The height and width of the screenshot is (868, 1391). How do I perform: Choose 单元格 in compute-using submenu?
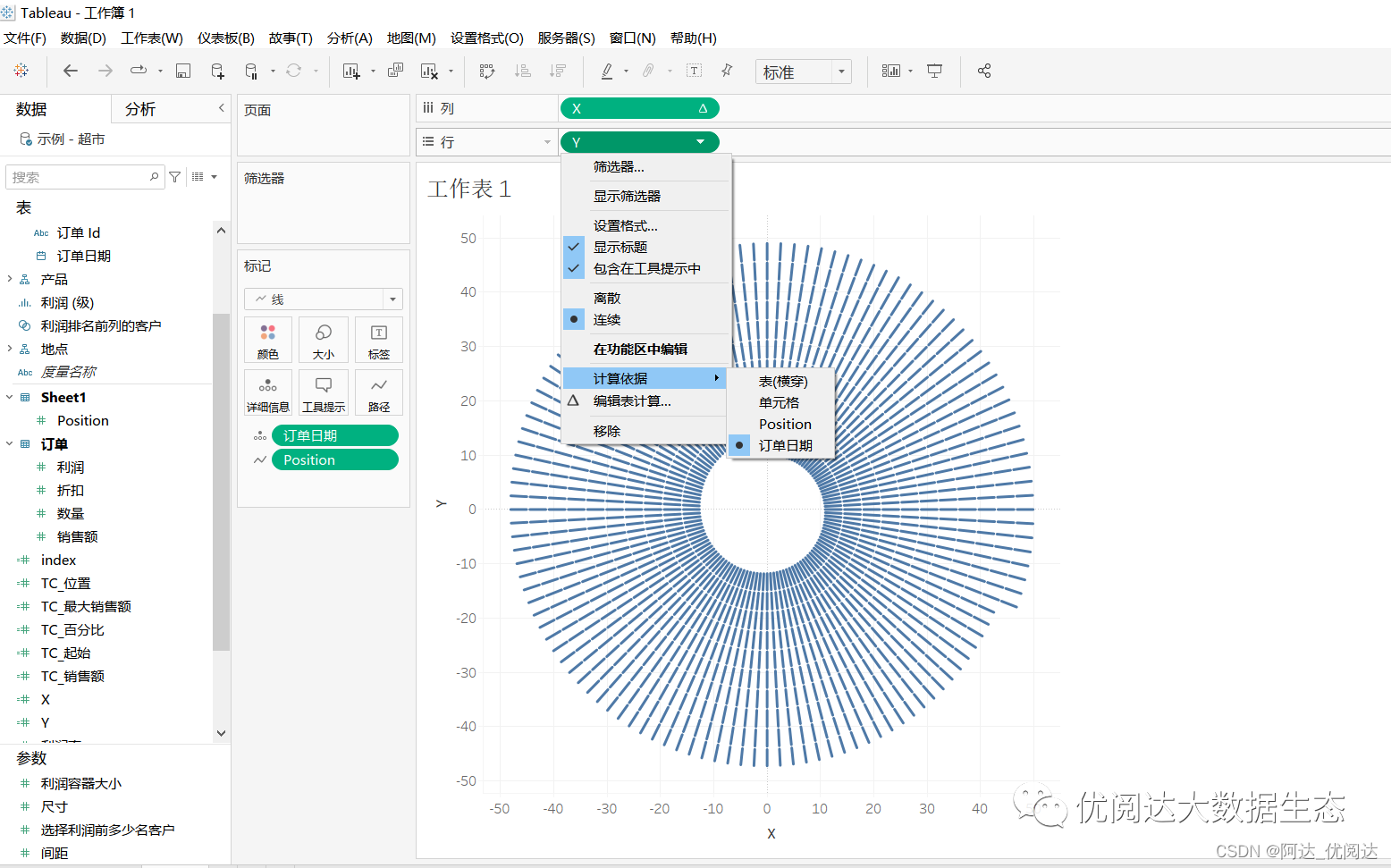pyautogui.click(x=782, y=402)
